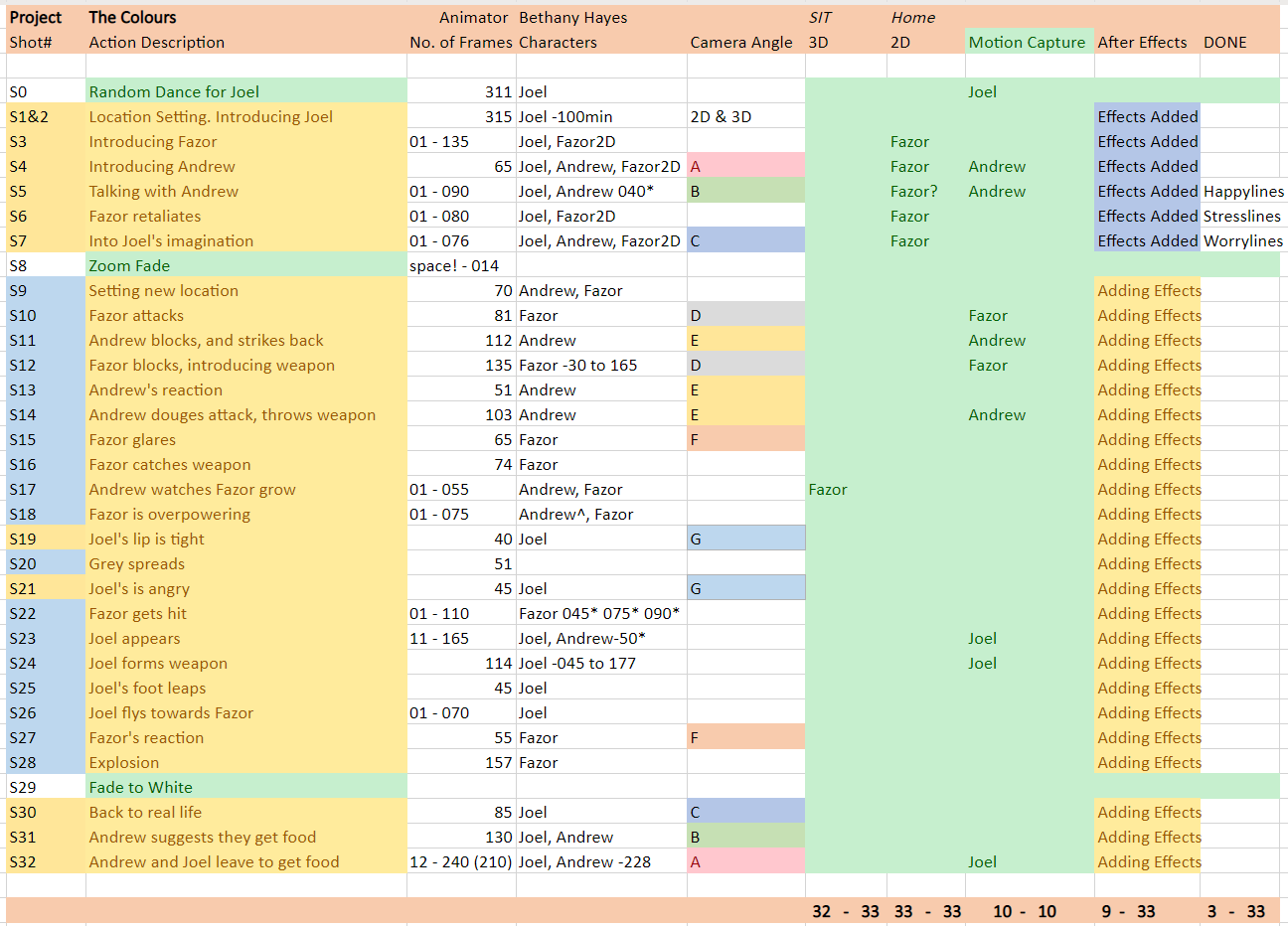This screenshot has width=1288, height=926.
Task: Click the 'Location Setting. Introducing Joel' cell
Action: (246, 116)
